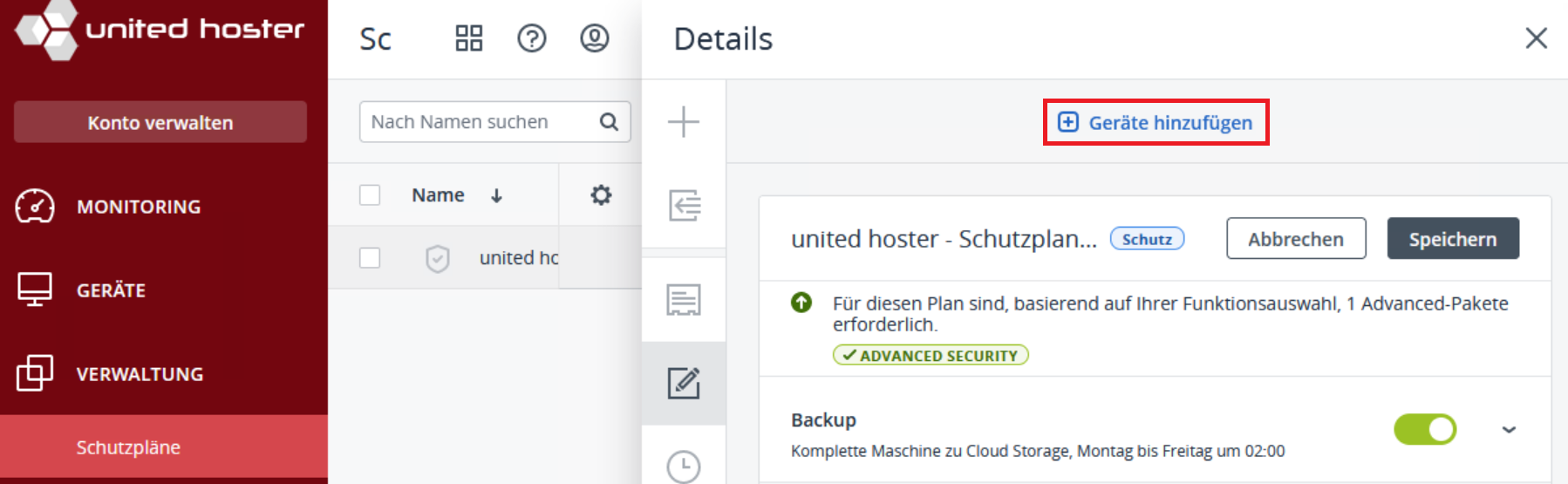1568x484 pixels.
Task: Check the select-all checkbox in header
Action: pos(370,194)
